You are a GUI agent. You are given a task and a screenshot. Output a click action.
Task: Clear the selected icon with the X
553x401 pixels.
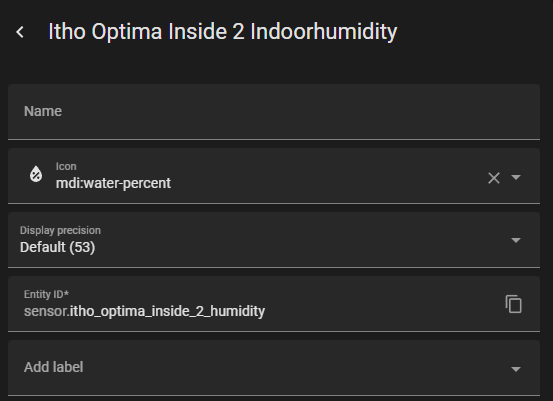(x=494, y=178)
